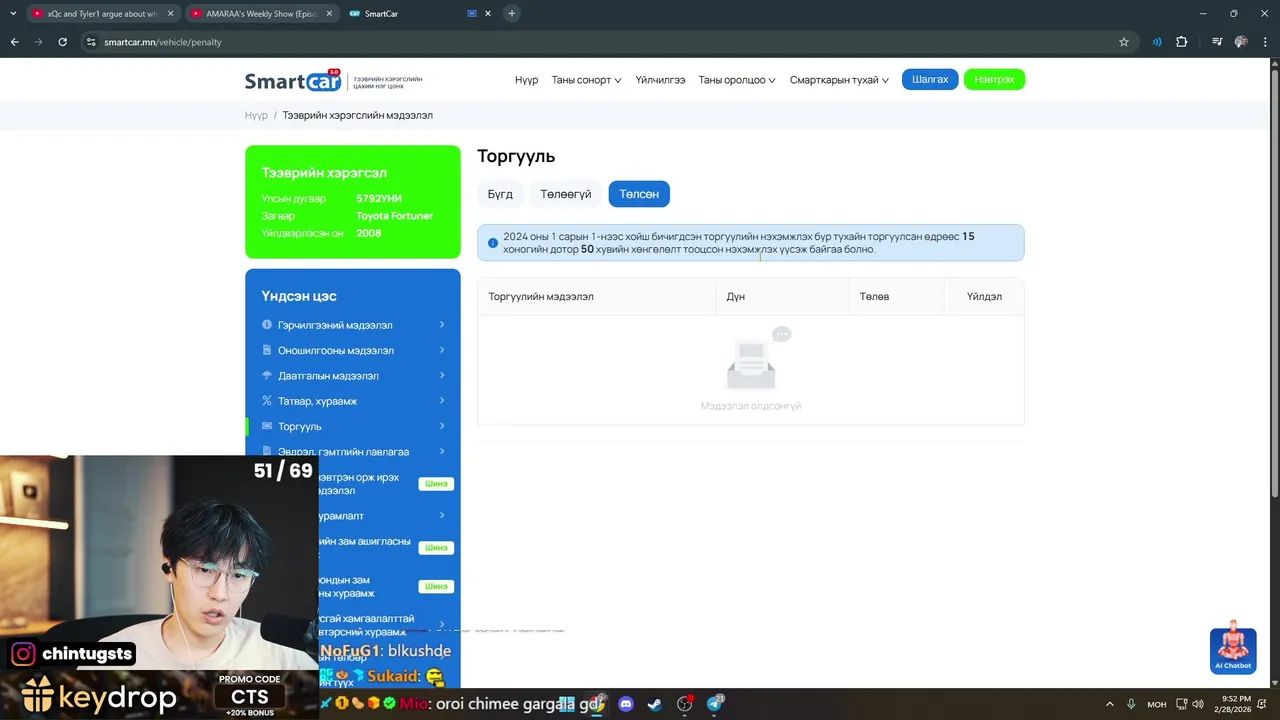This screenshot has height=720, width=1280.
Task: Open the AI Chatbot widget
Action: pos(1233,647)
